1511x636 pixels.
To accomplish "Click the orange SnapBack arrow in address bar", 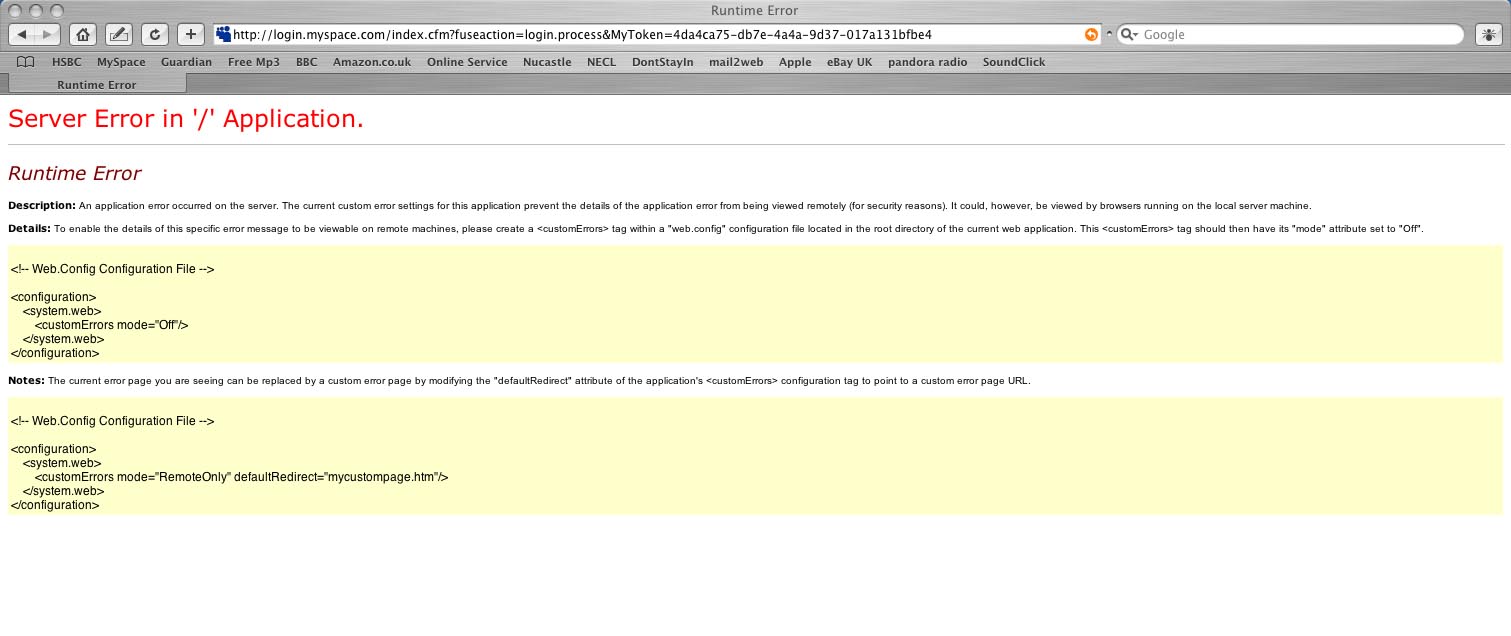I will tap(1091, 35).
